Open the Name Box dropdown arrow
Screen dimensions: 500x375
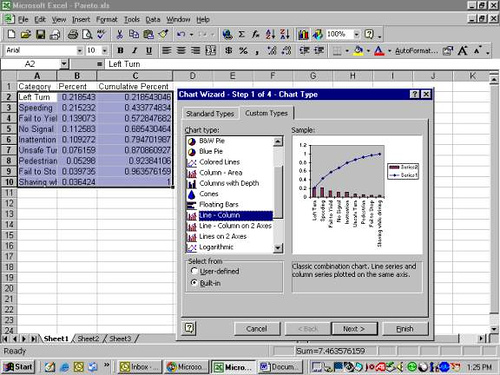64,64
